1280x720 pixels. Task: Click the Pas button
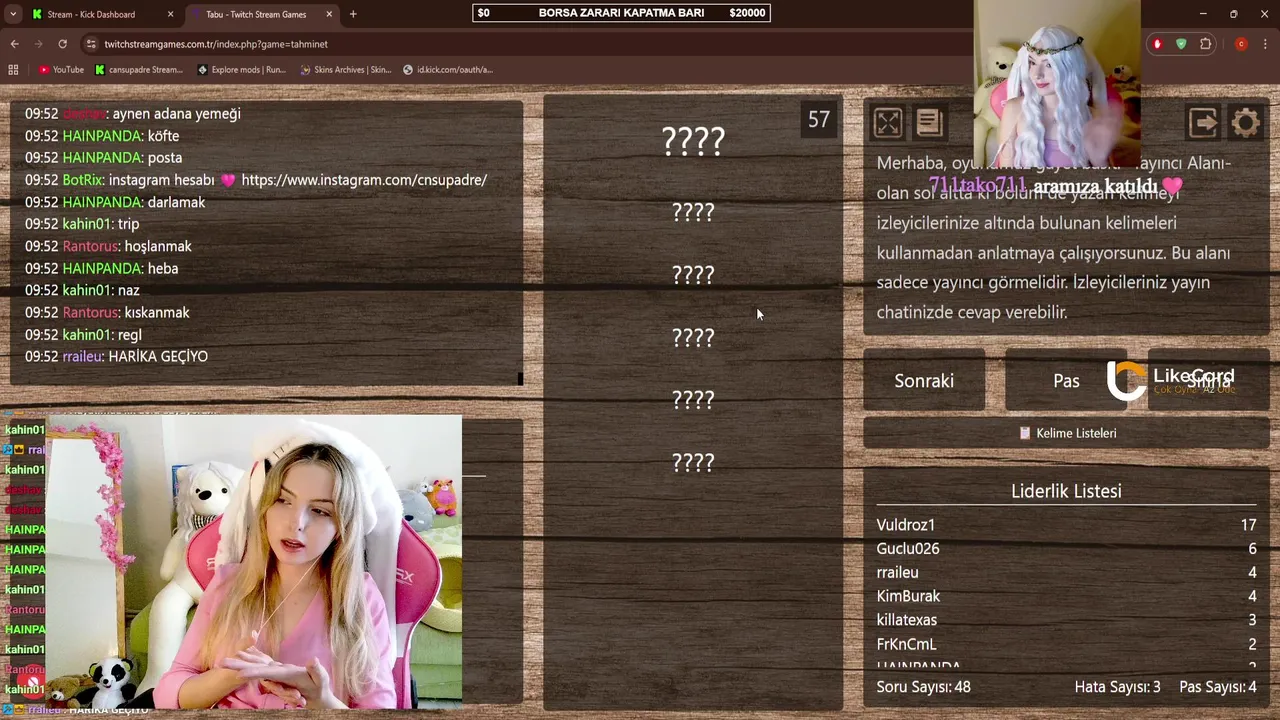coord(1066,380)
